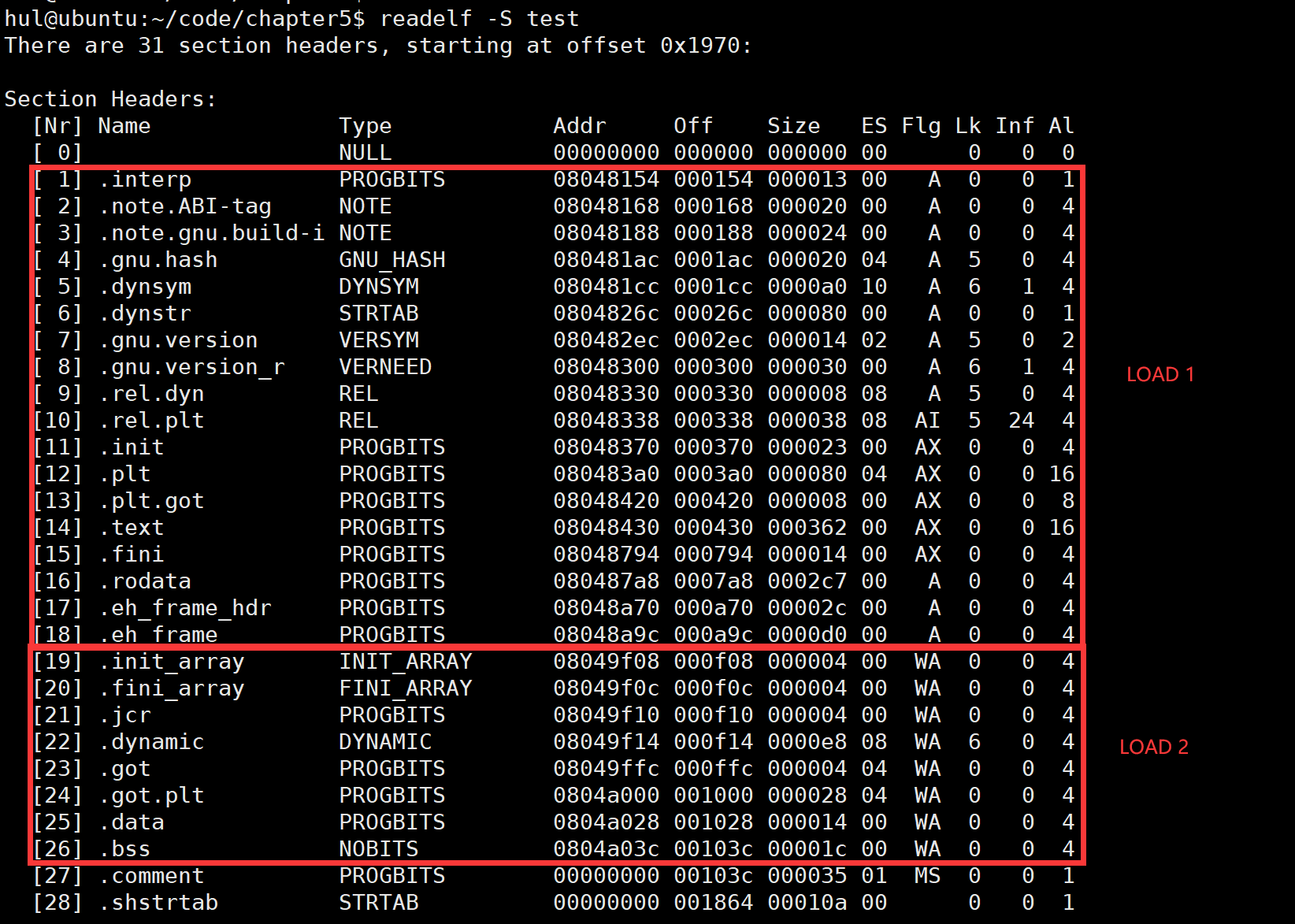Click the 'VERNEED' type value
The height and width of the screenshot is (924, 1295).
point(385,367)
